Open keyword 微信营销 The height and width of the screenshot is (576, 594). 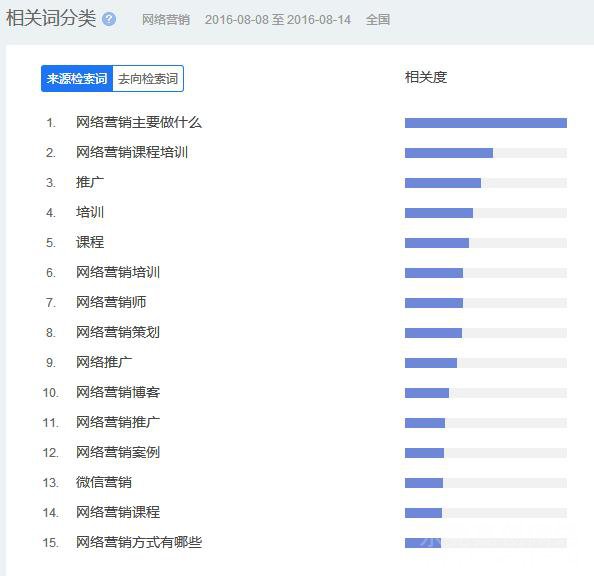tap(104, 482)
